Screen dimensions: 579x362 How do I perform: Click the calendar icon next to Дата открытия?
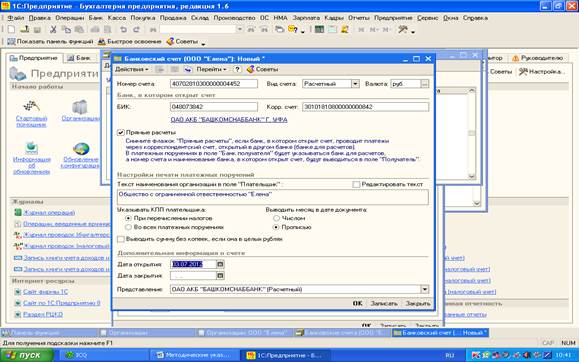click(x=220, y=264)
